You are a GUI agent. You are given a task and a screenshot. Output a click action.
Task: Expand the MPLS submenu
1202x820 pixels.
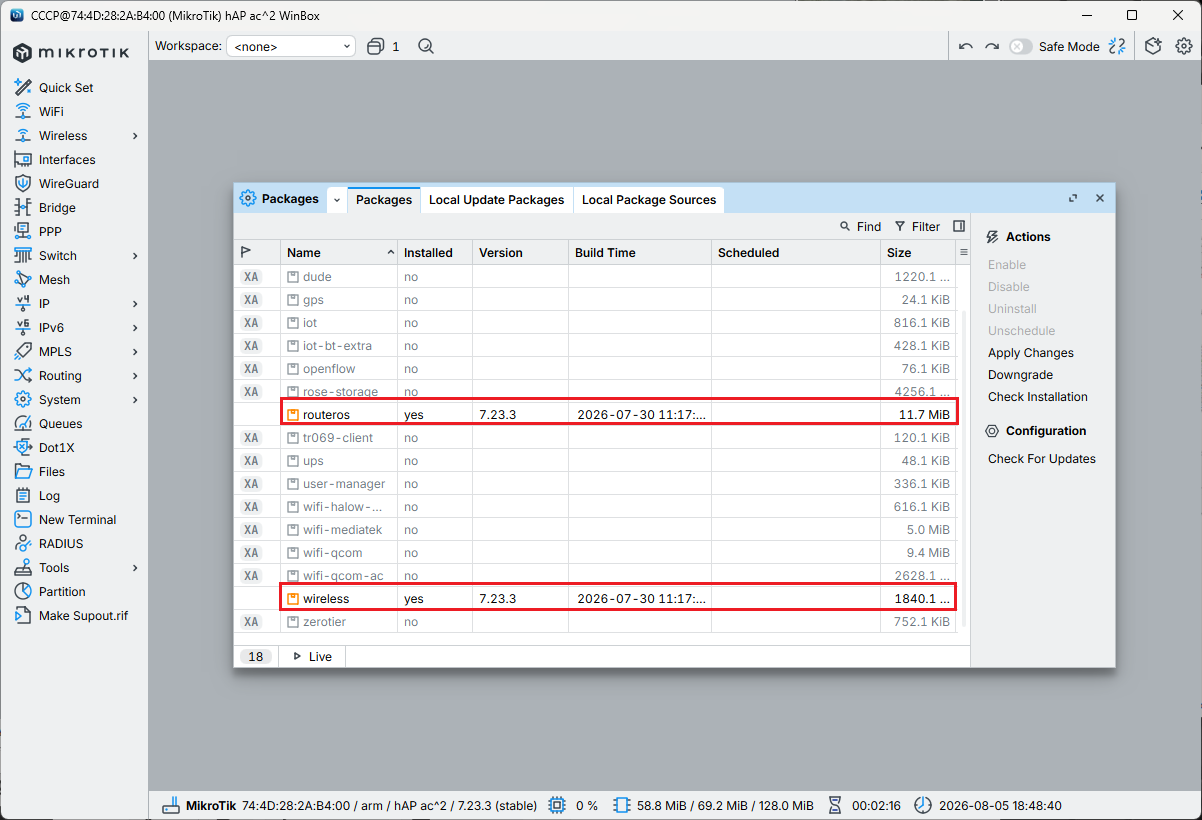[135, 351]
